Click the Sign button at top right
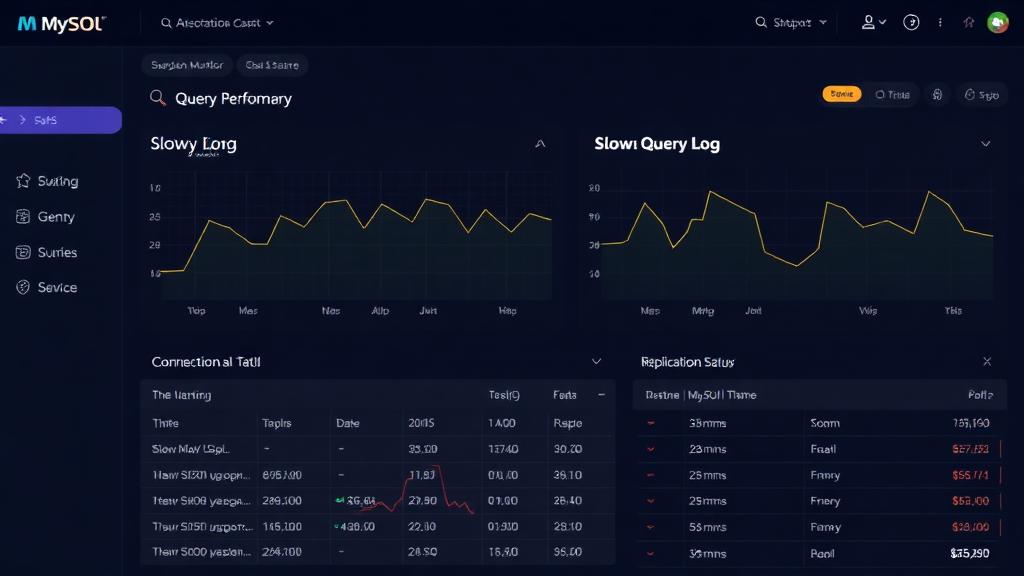The width and height of the screenshot is (1024, 576). tap(984, 93)
